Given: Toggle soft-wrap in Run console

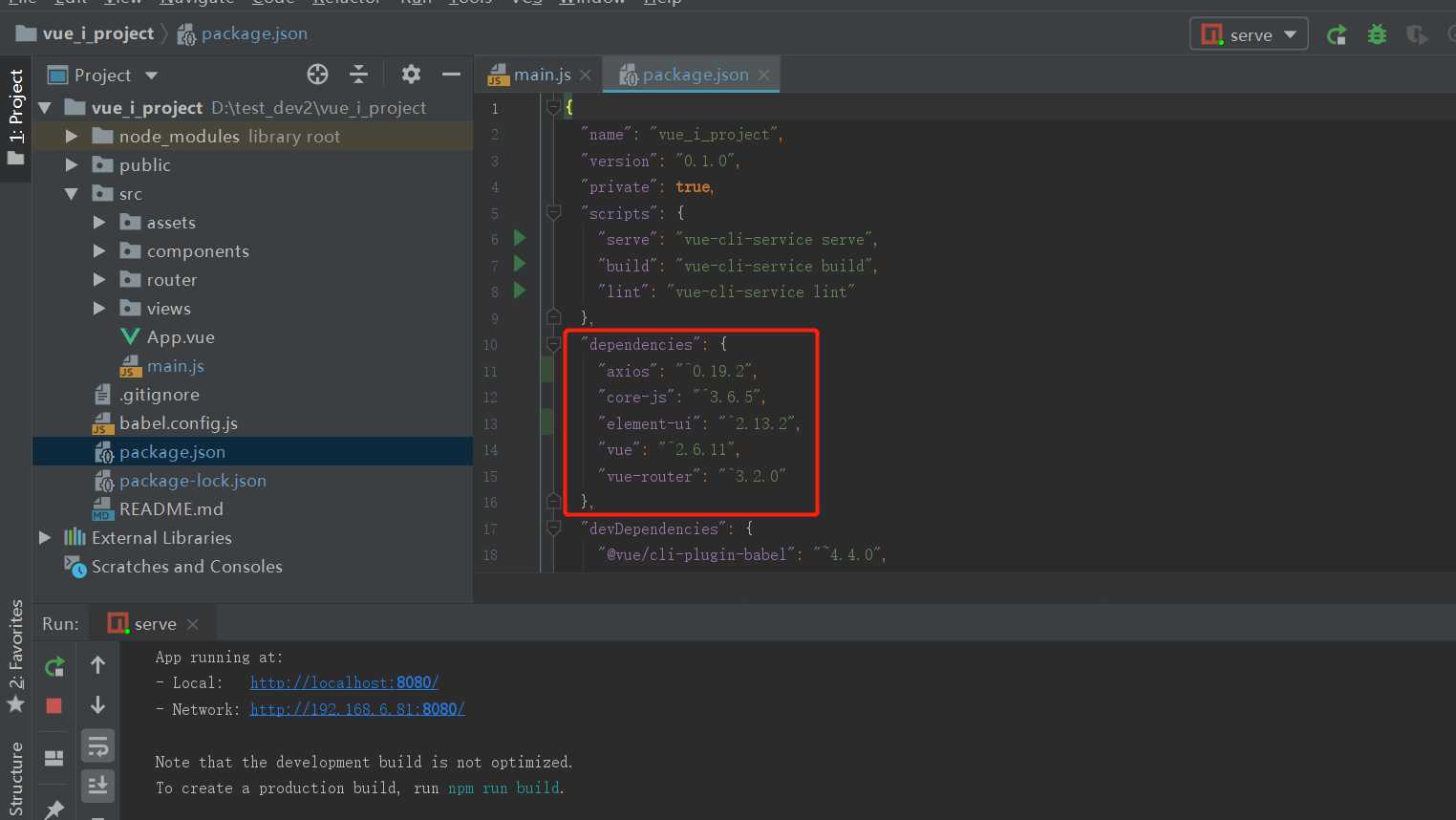Looking at the screenshot, I should click(x=97, y=746).
